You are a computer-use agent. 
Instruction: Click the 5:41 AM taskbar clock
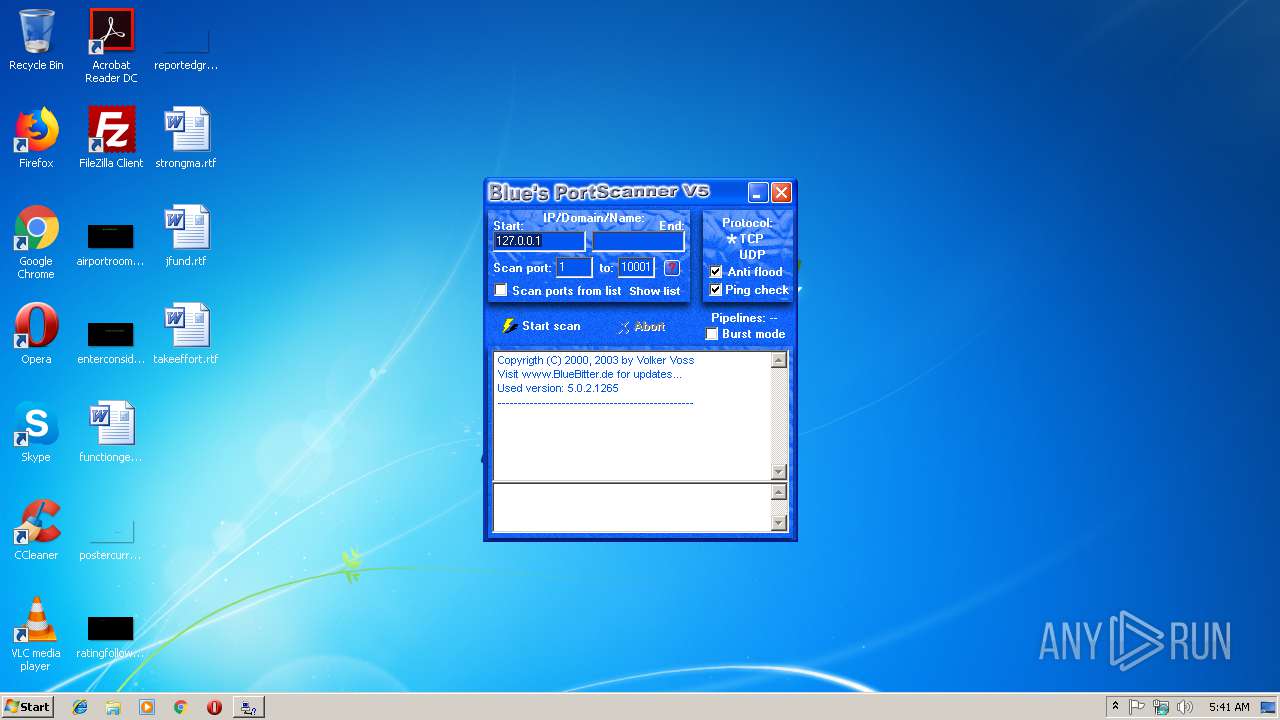pyautogui.click(x=1229, y=707)
